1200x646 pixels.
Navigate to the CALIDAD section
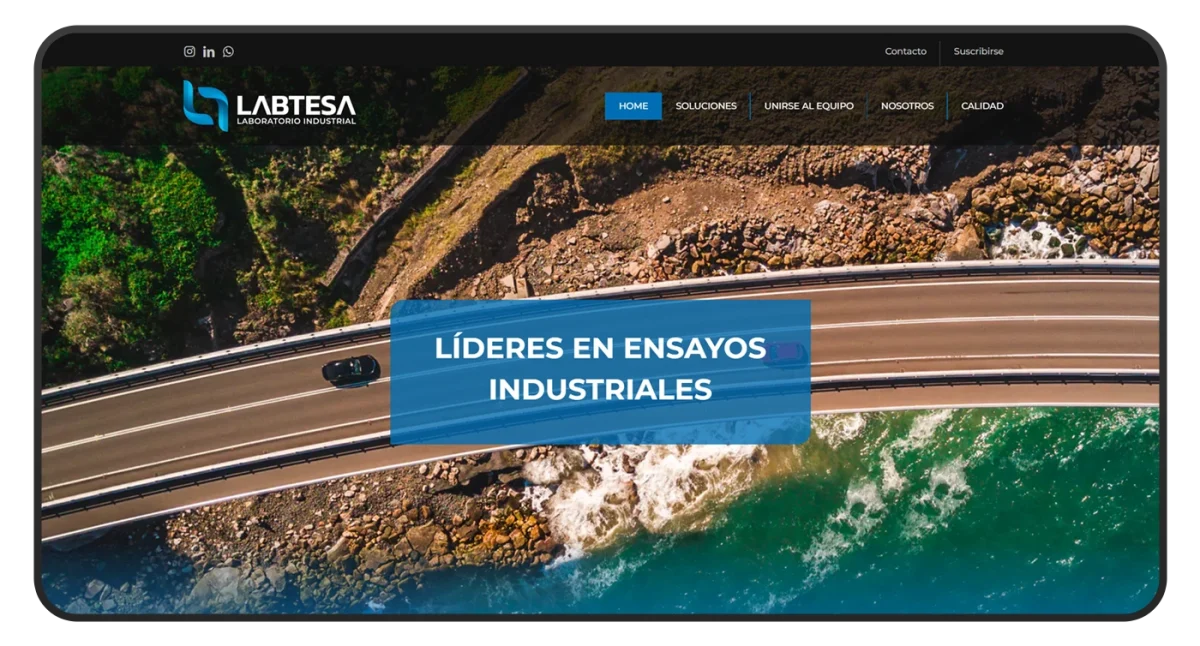click(x=982, y=106)
